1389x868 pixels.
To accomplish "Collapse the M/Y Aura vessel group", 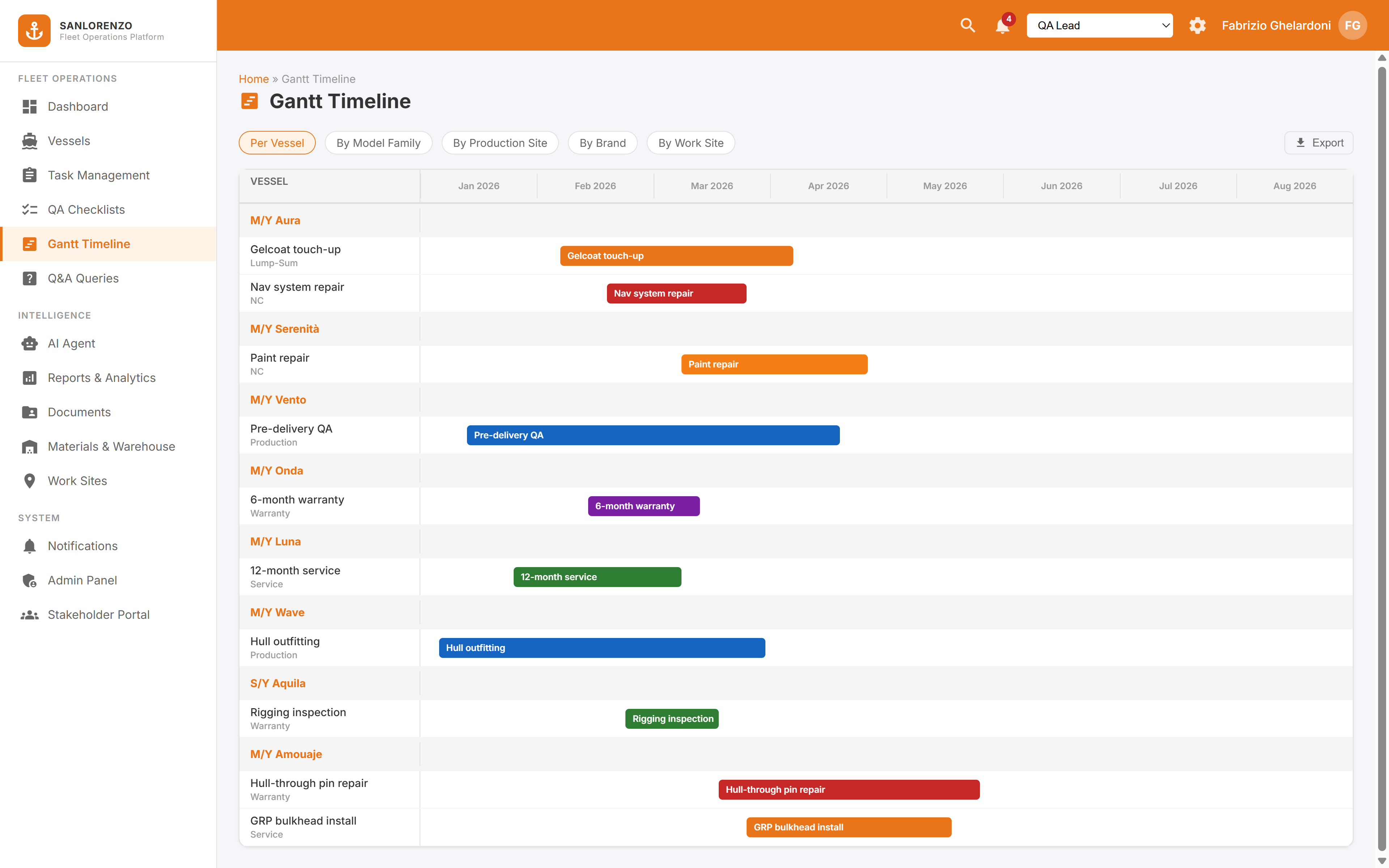I will (x=275, y=221).
